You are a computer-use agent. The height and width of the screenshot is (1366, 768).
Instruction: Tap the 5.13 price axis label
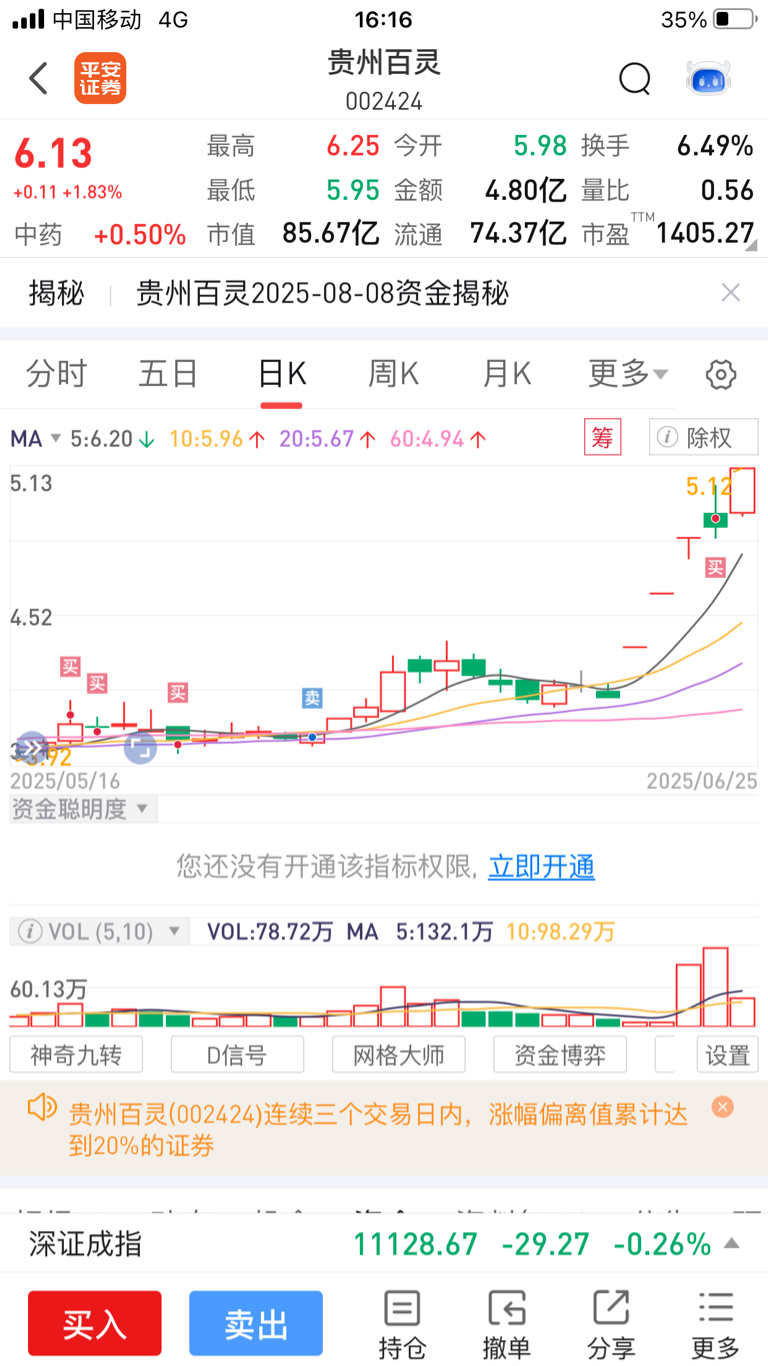click(31, 483)
